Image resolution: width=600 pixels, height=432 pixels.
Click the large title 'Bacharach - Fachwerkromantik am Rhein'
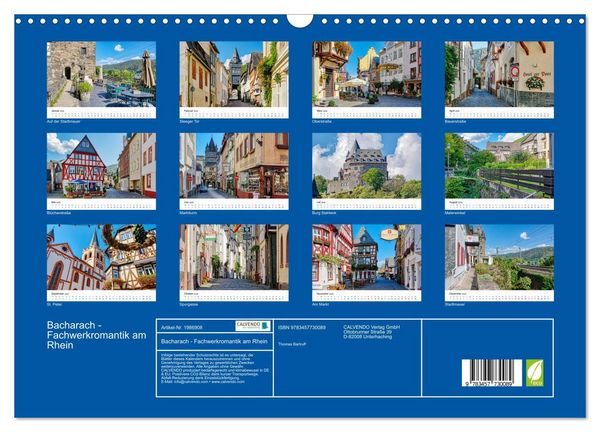(x=96, y=335)
